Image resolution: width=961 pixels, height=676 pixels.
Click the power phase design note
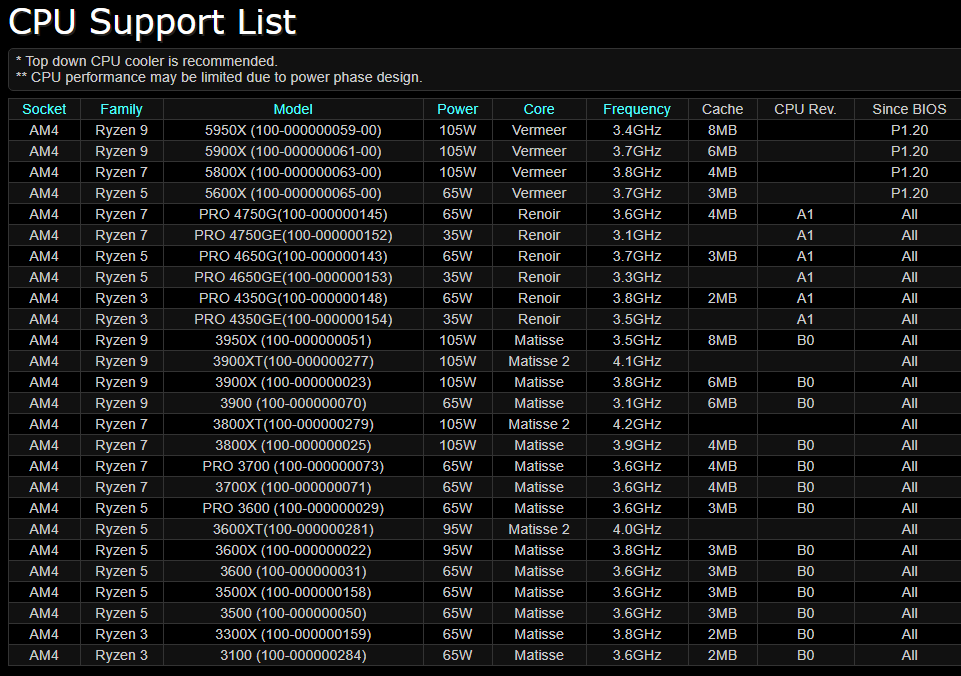tap(219, 77)
